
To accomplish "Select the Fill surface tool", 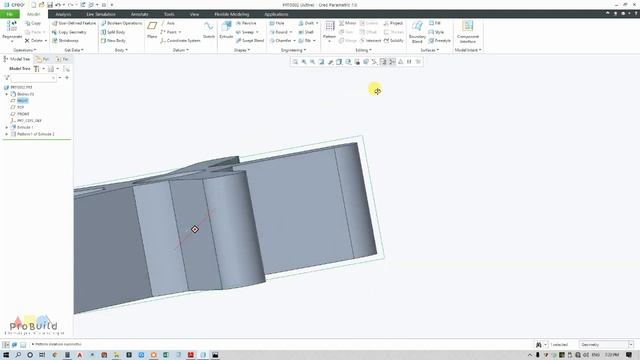I will coord(434,23).
